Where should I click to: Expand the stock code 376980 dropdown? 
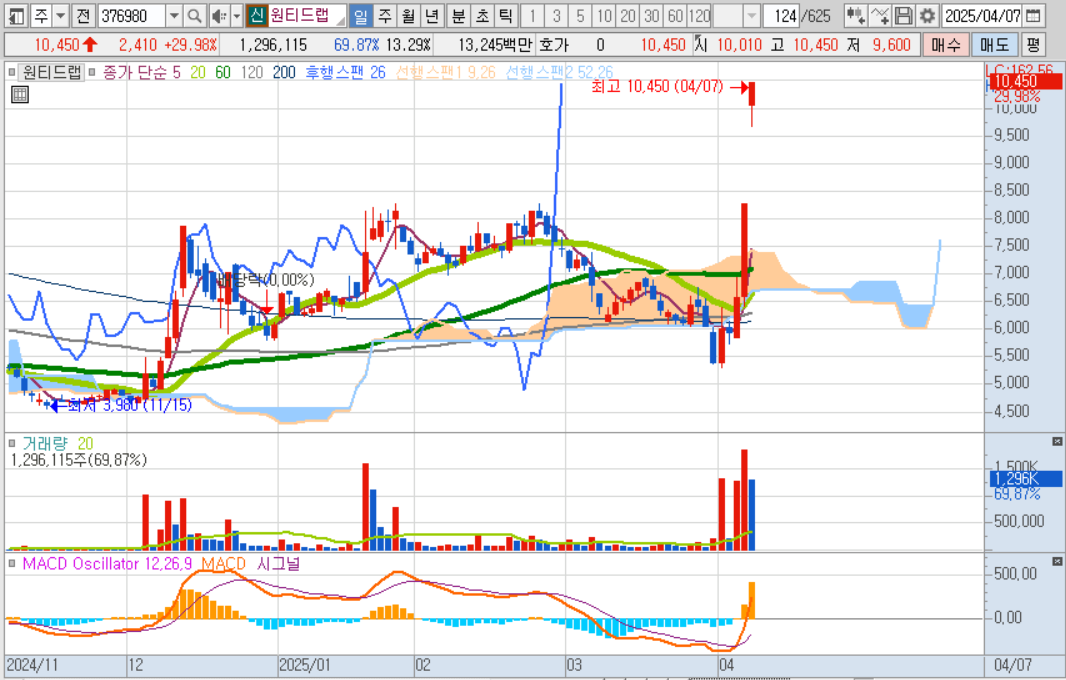[x=174, y=15]
